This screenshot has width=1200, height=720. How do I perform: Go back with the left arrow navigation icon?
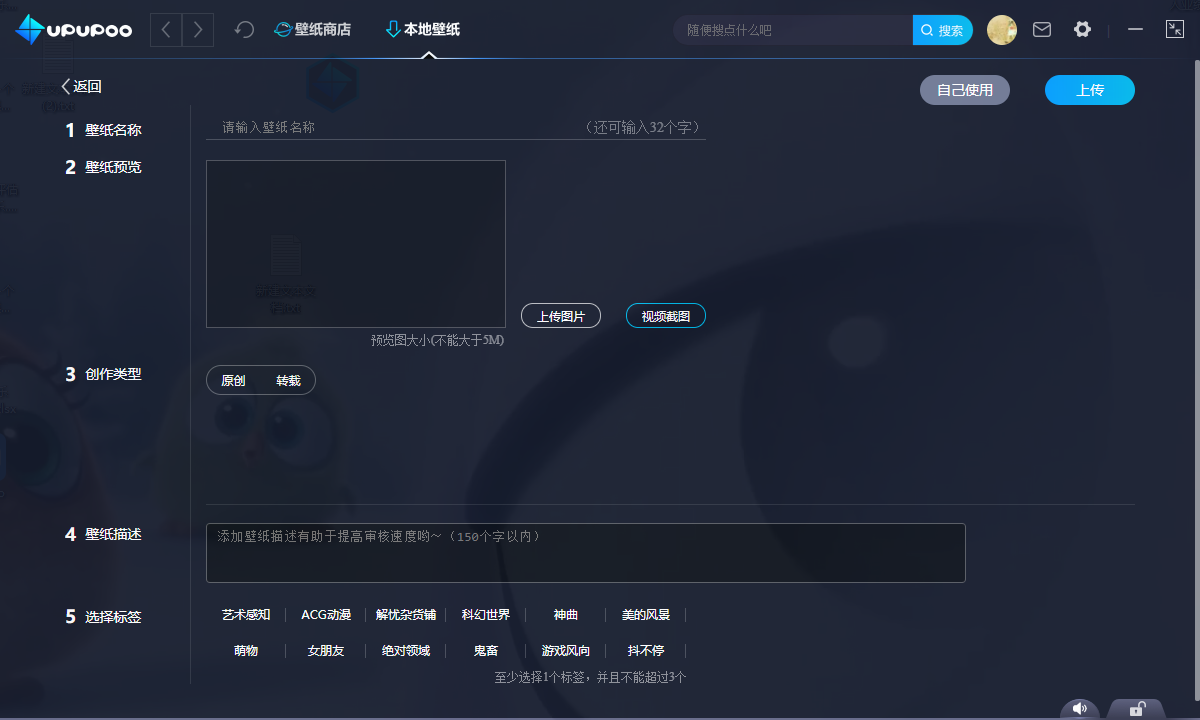(166, 30)
